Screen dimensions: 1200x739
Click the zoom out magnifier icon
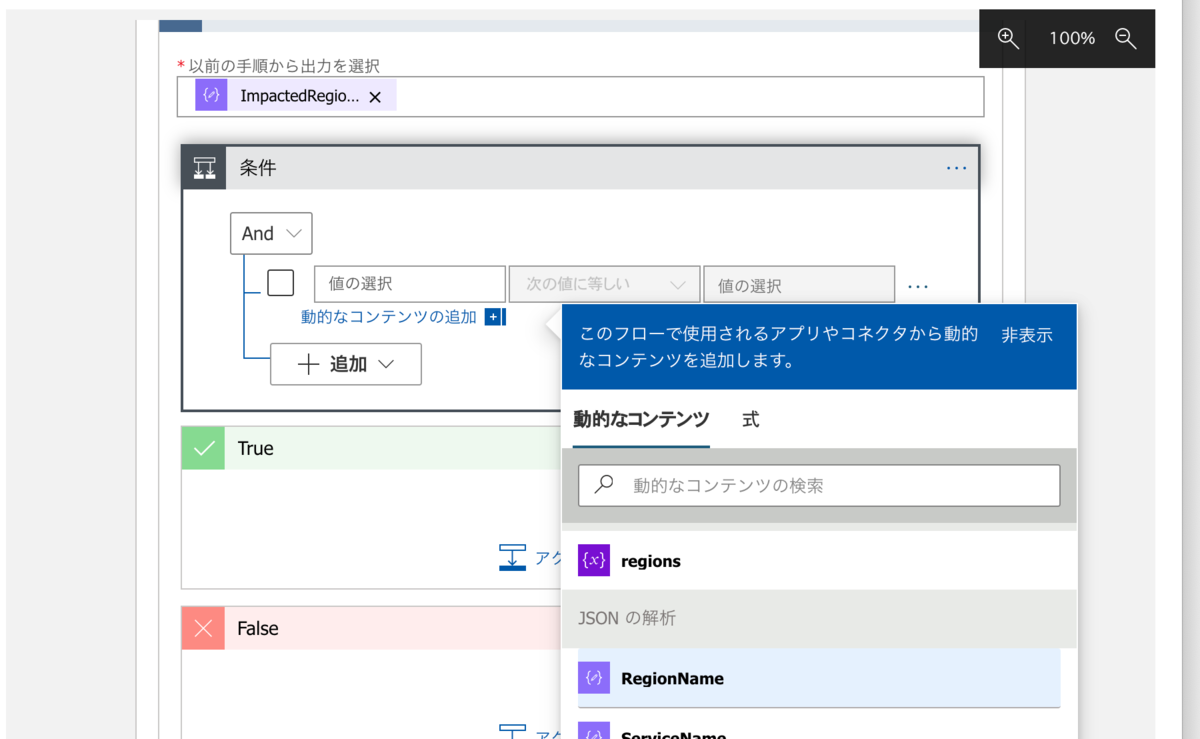tap(1126, 39)
